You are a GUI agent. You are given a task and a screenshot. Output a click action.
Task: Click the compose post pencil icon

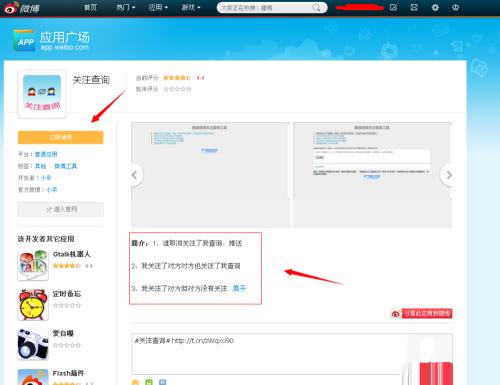pyautogui.click(x=393, y=7)
